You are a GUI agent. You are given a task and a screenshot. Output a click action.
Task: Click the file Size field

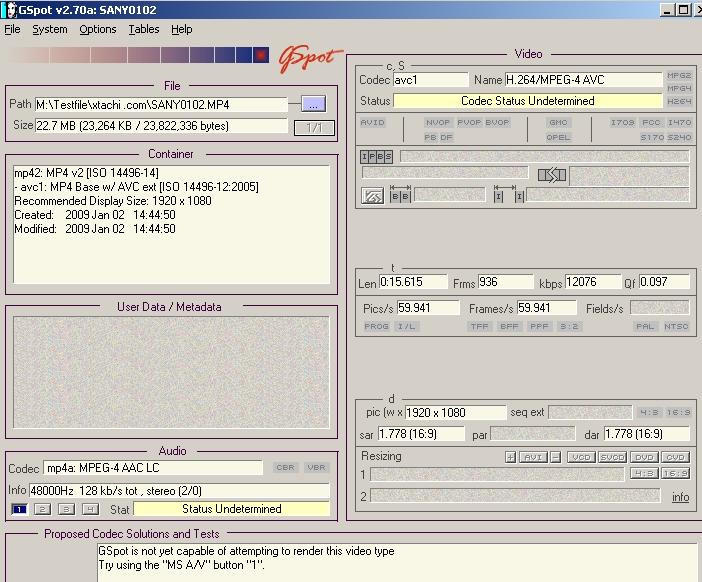[161, 126]
